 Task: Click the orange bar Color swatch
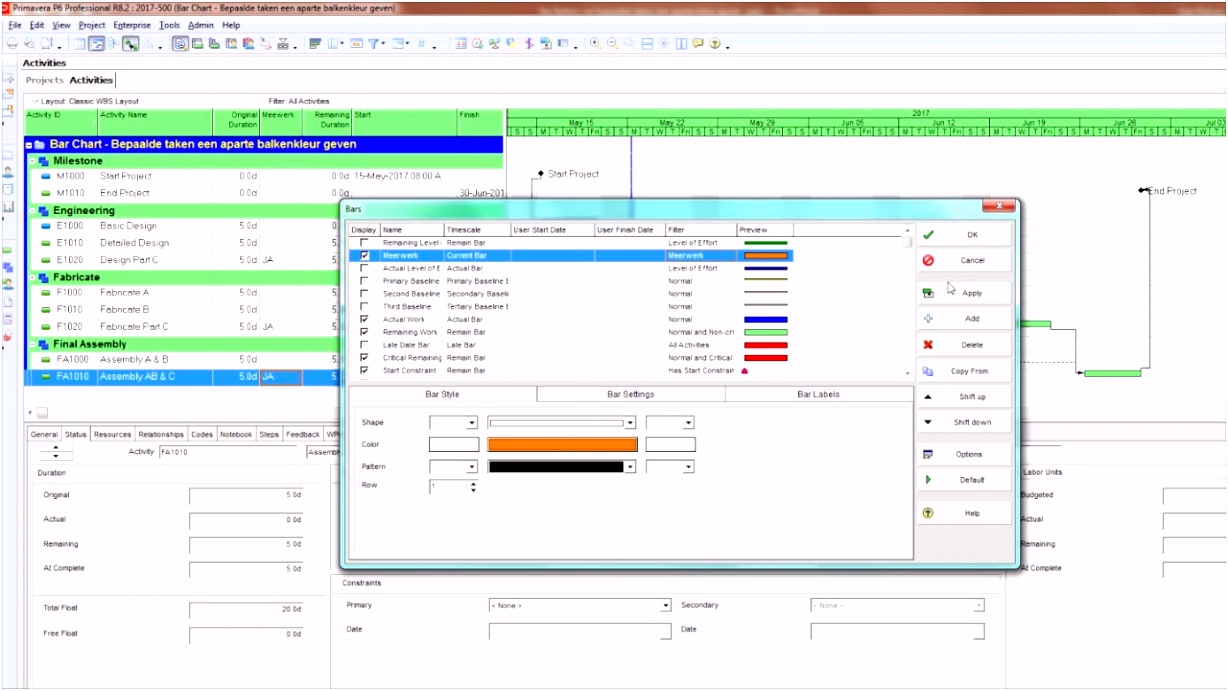pyautogui.click(x=562, y=445)
